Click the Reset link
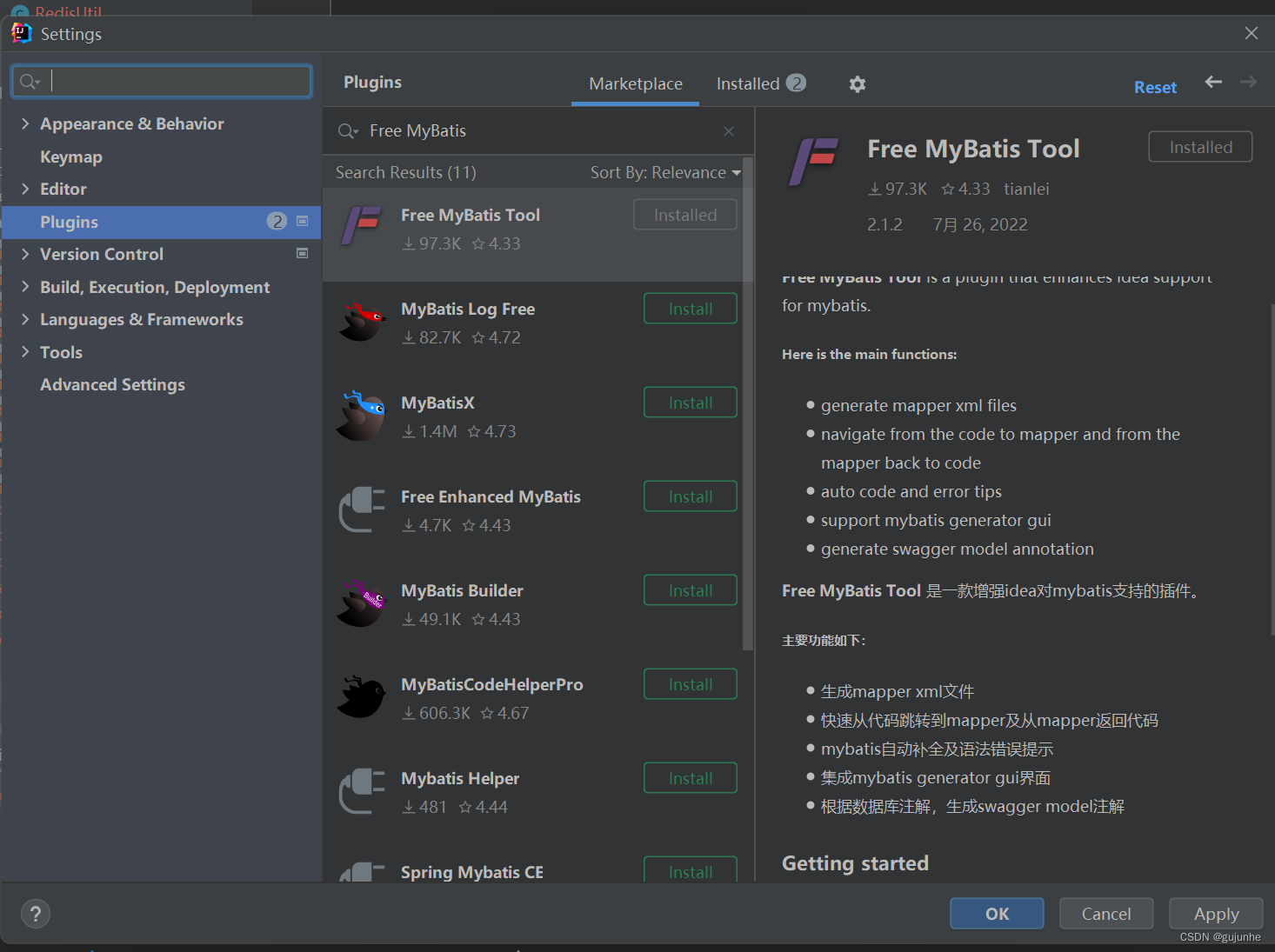Image resolution: width=1275 pixels, height=952 pixels. coord(1155,87)
